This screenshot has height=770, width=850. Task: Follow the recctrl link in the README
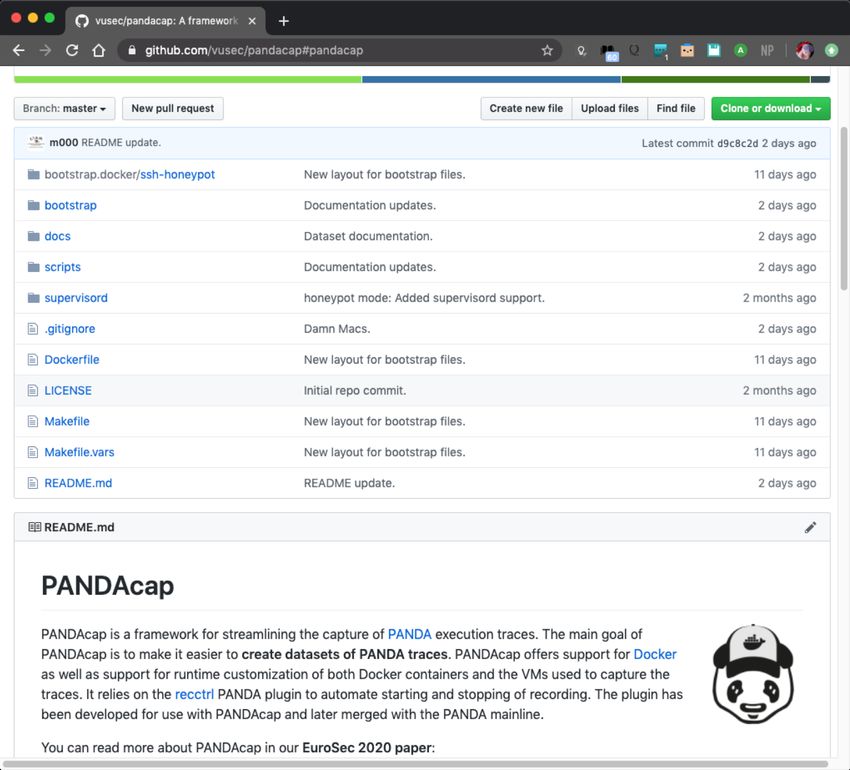[x=194, y=695]
